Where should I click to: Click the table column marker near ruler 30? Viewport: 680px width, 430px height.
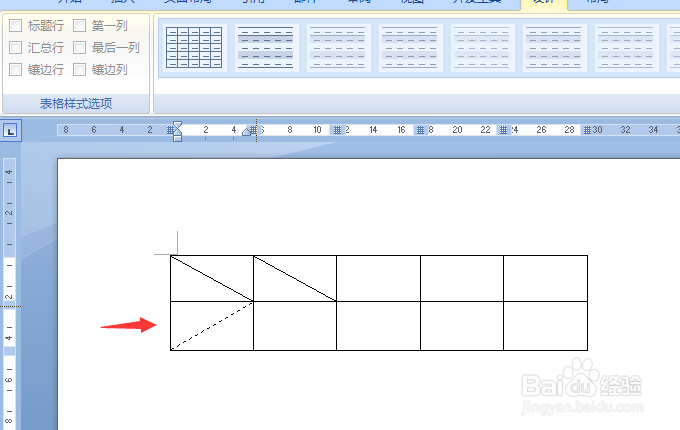click(587, 130)
